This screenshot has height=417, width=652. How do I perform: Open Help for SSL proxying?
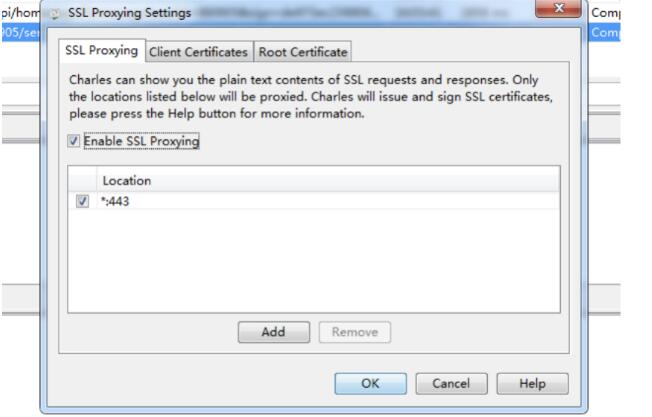click(x=532, y=383)
